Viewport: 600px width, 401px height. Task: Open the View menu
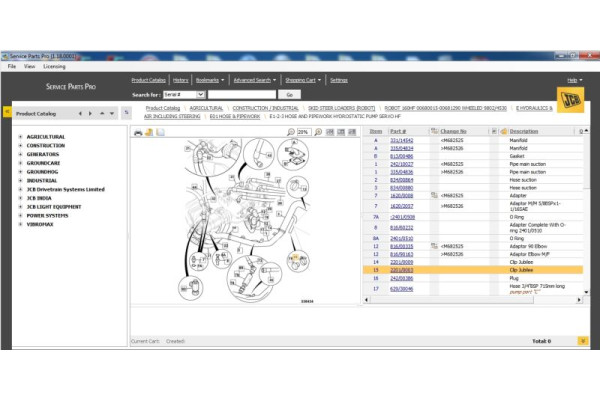click(x=29, y=66)
